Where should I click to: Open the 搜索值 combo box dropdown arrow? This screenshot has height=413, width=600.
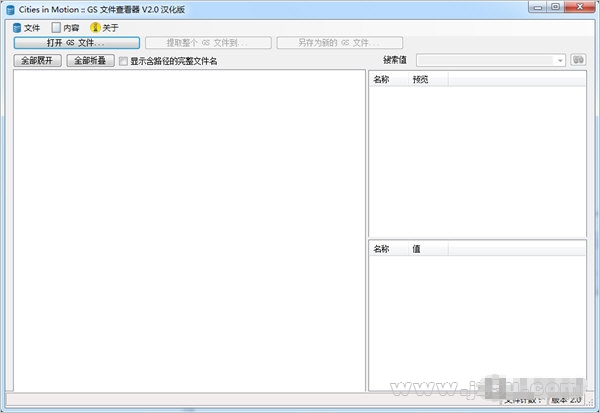point(560,60)
